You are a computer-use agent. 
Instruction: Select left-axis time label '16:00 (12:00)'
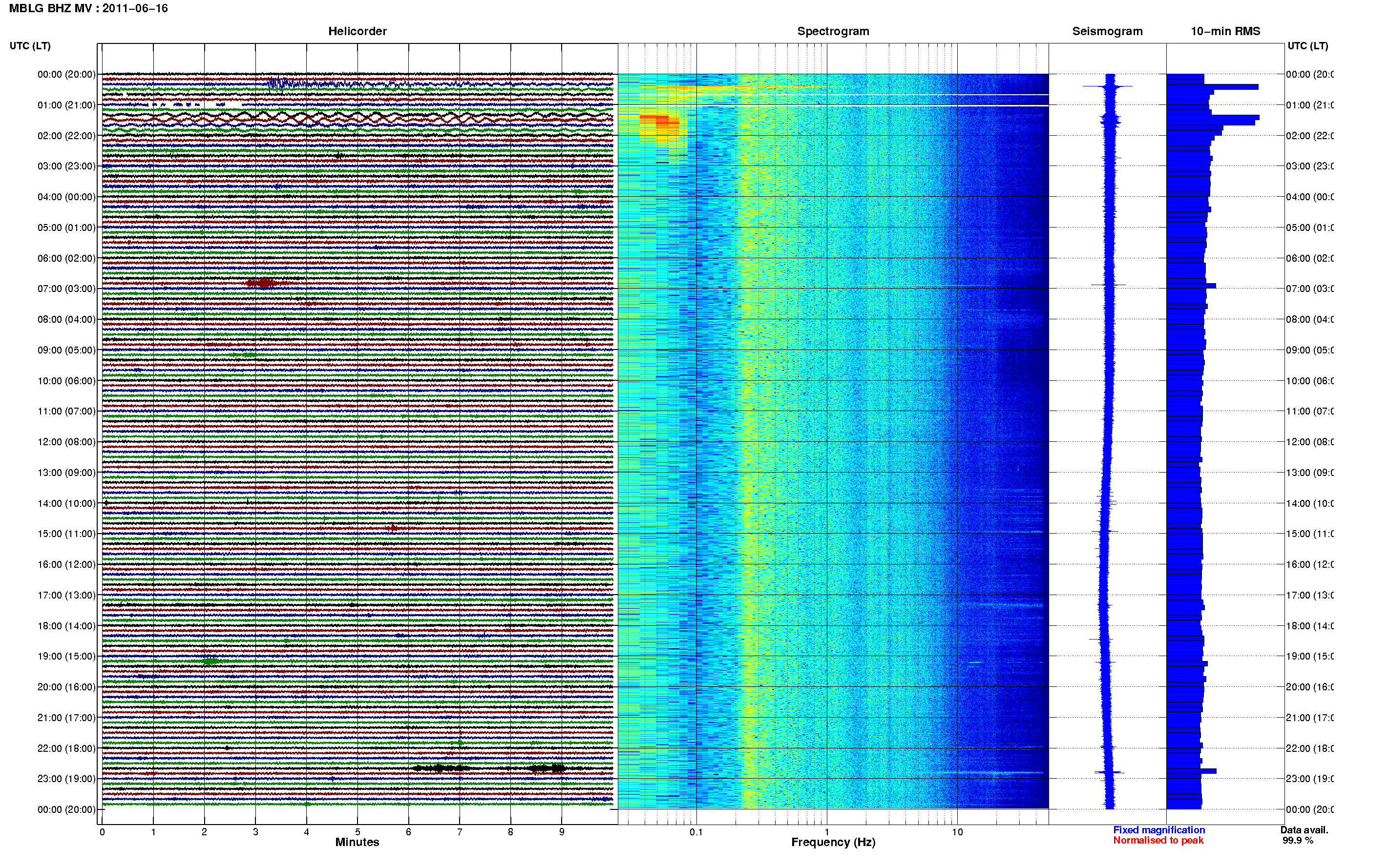point(66,564)
